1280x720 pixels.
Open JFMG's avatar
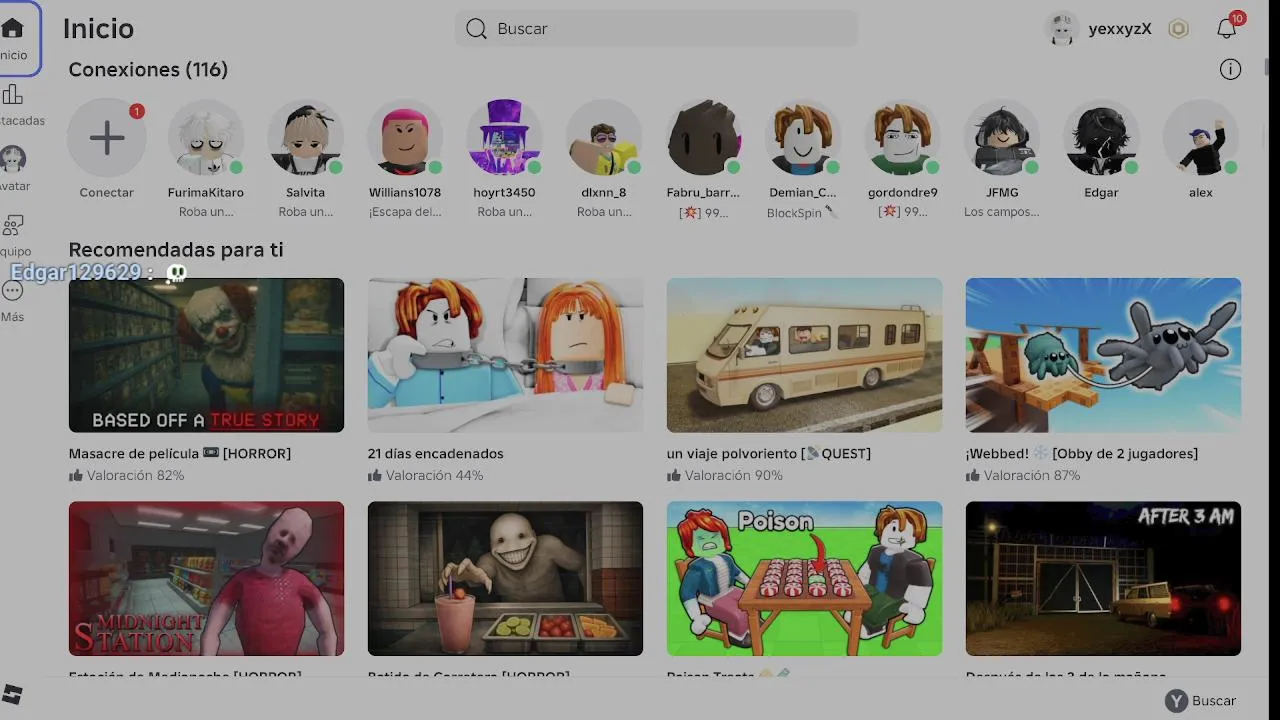coord(1002,138)
